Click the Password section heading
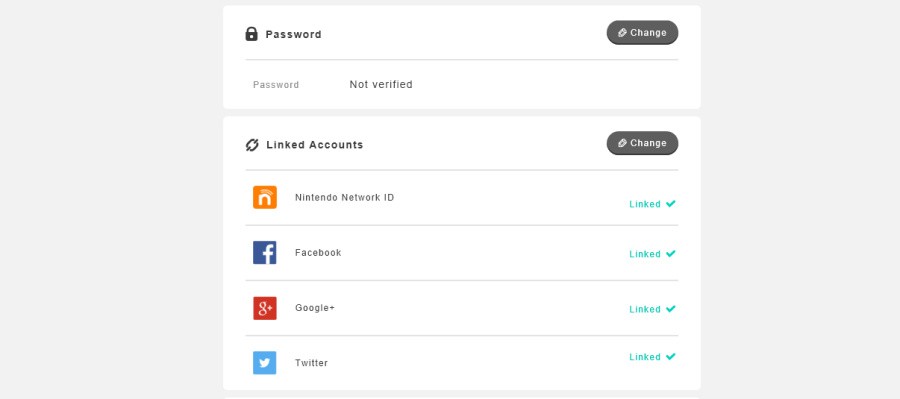900x399 pixels. 293,34
